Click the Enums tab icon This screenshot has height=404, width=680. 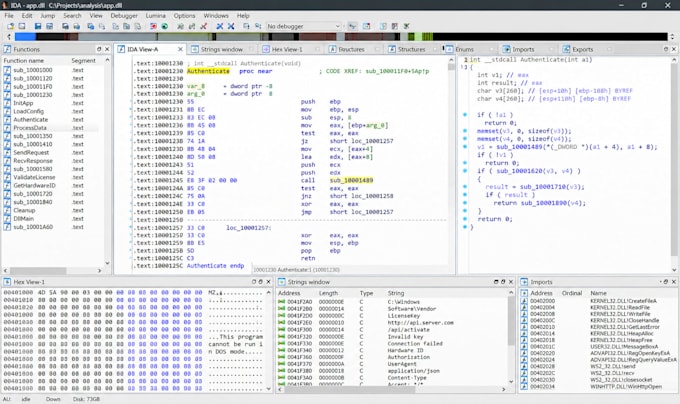[x=450, y=49]
